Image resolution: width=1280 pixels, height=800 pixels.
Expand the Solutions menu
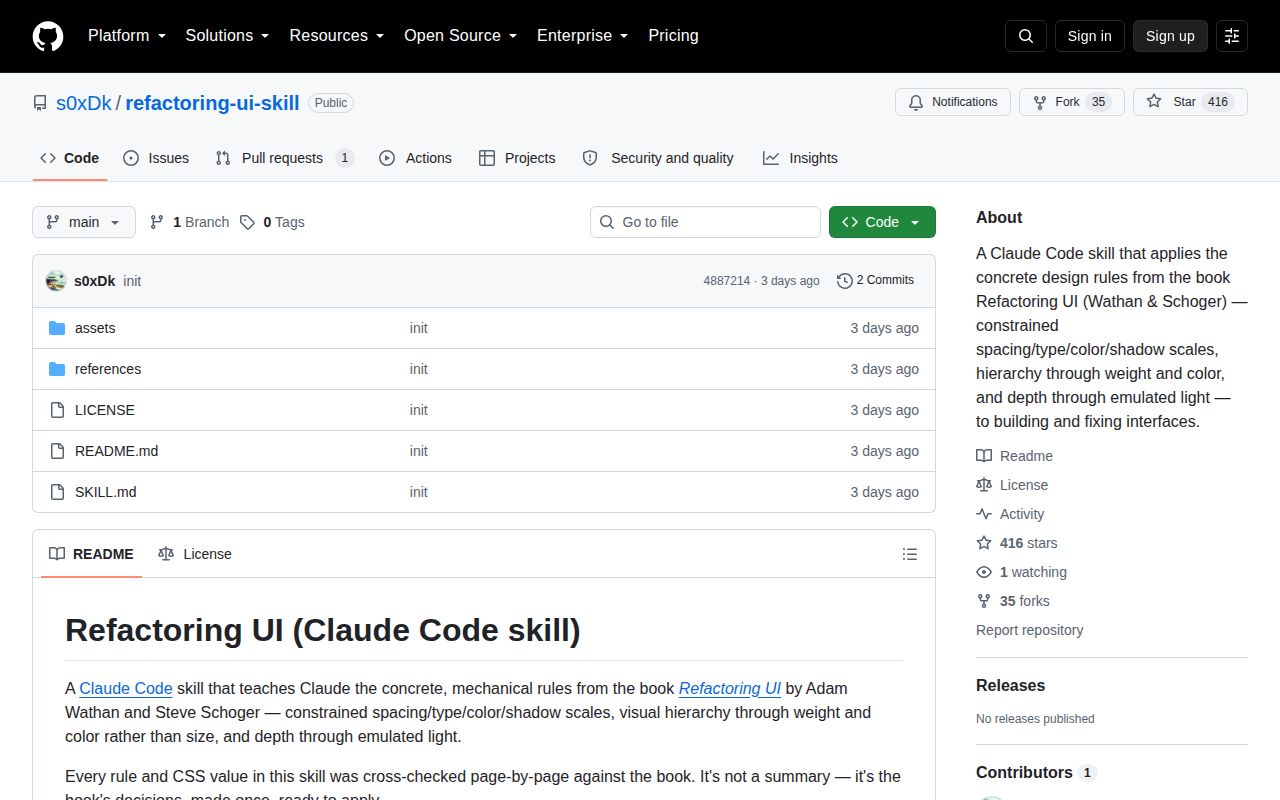[x=227, y=36]
